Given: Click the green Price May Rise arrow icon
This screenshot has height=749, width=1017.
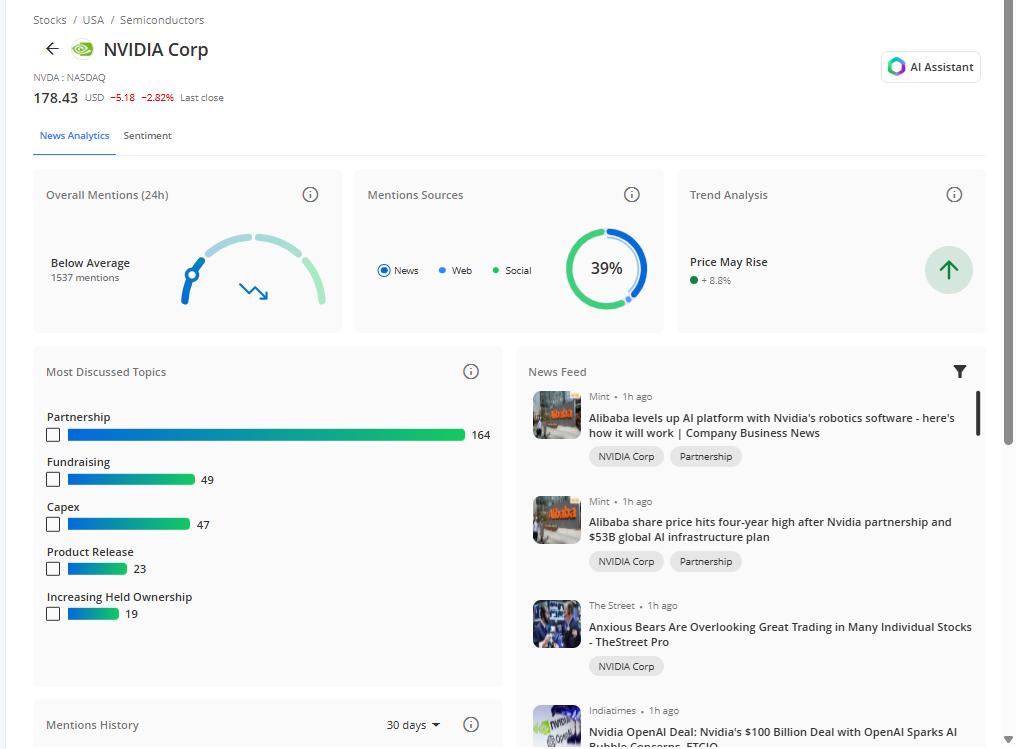Looking at the screenshot, I should pos(948,270).
